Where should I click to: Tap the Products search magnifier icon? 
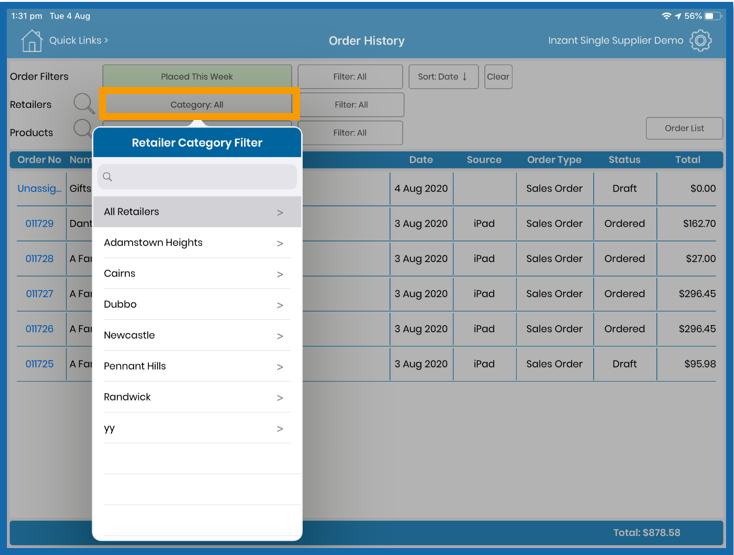82,128
